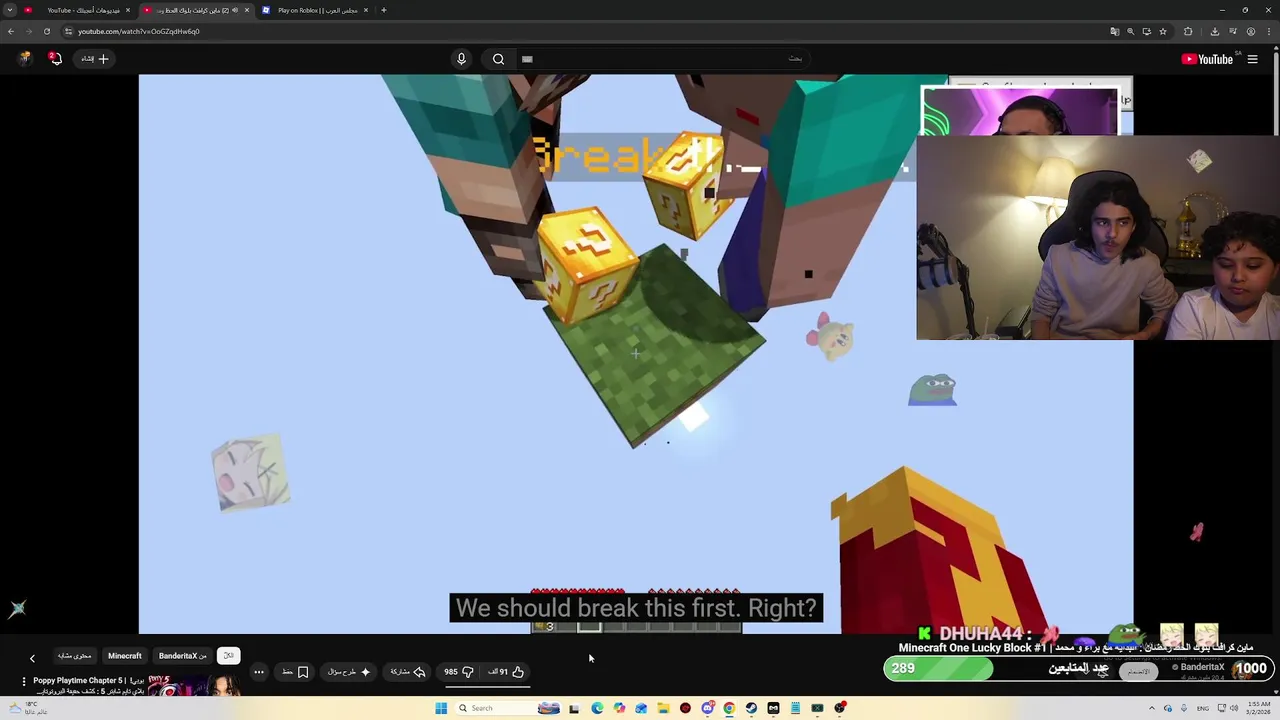Image resolution: width=1280 pixels, height=720 pixels.
Task: Open Poppy Playtime Chapter 5 video thumbnail
Action: (x=194, y=686)
